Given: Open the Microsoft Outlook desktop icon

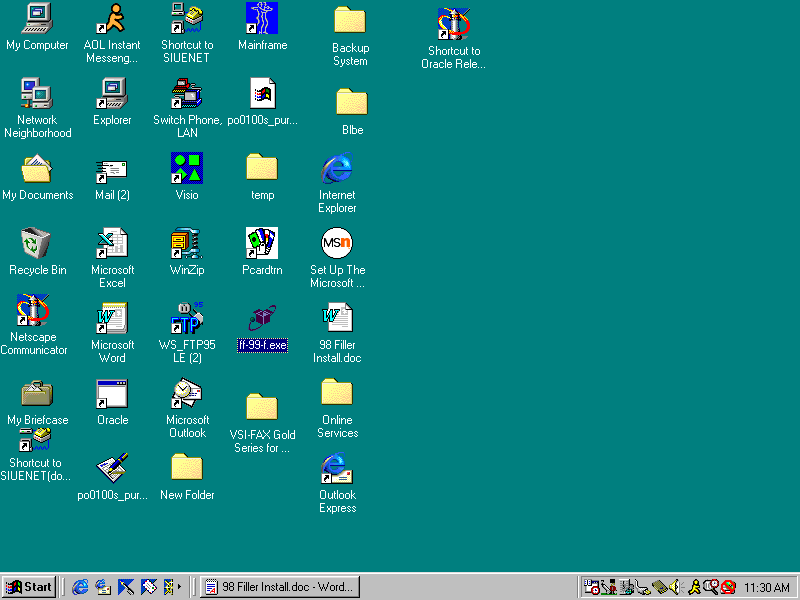Looking at the screenshot, I should 187,394.
